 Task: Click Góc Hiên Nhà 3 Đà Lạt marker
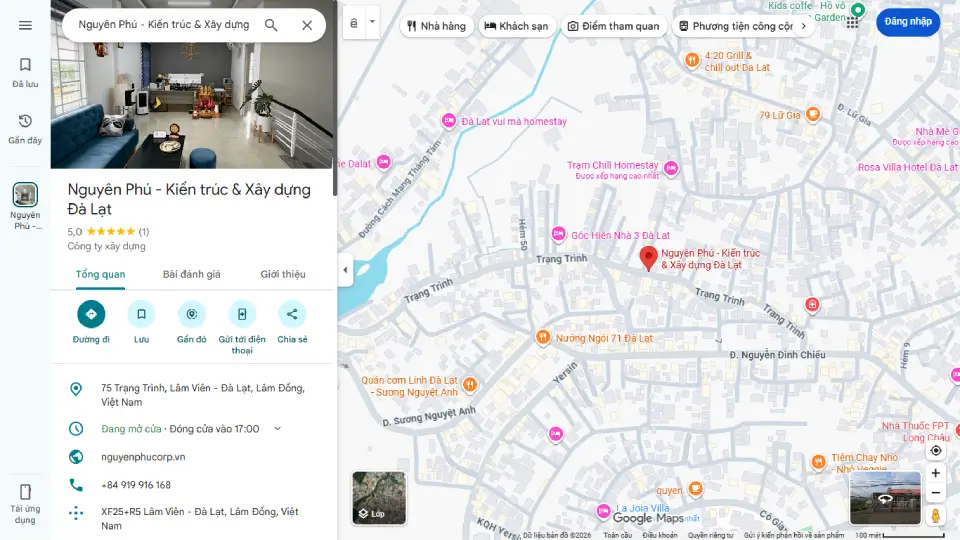(558, 234)
